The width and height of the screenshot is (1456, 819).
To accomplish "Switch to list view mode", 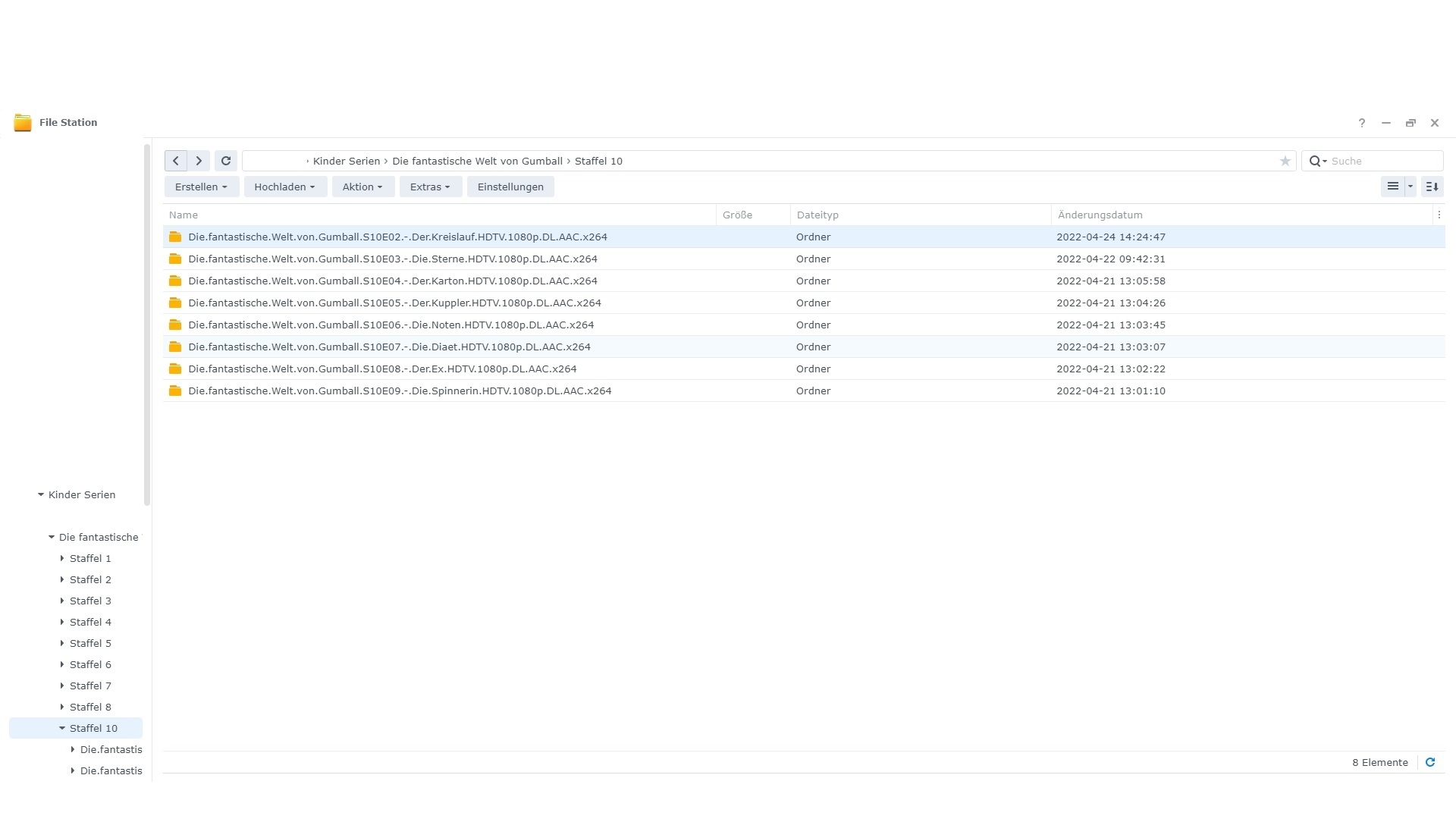I will click(x=1392, y=187).
